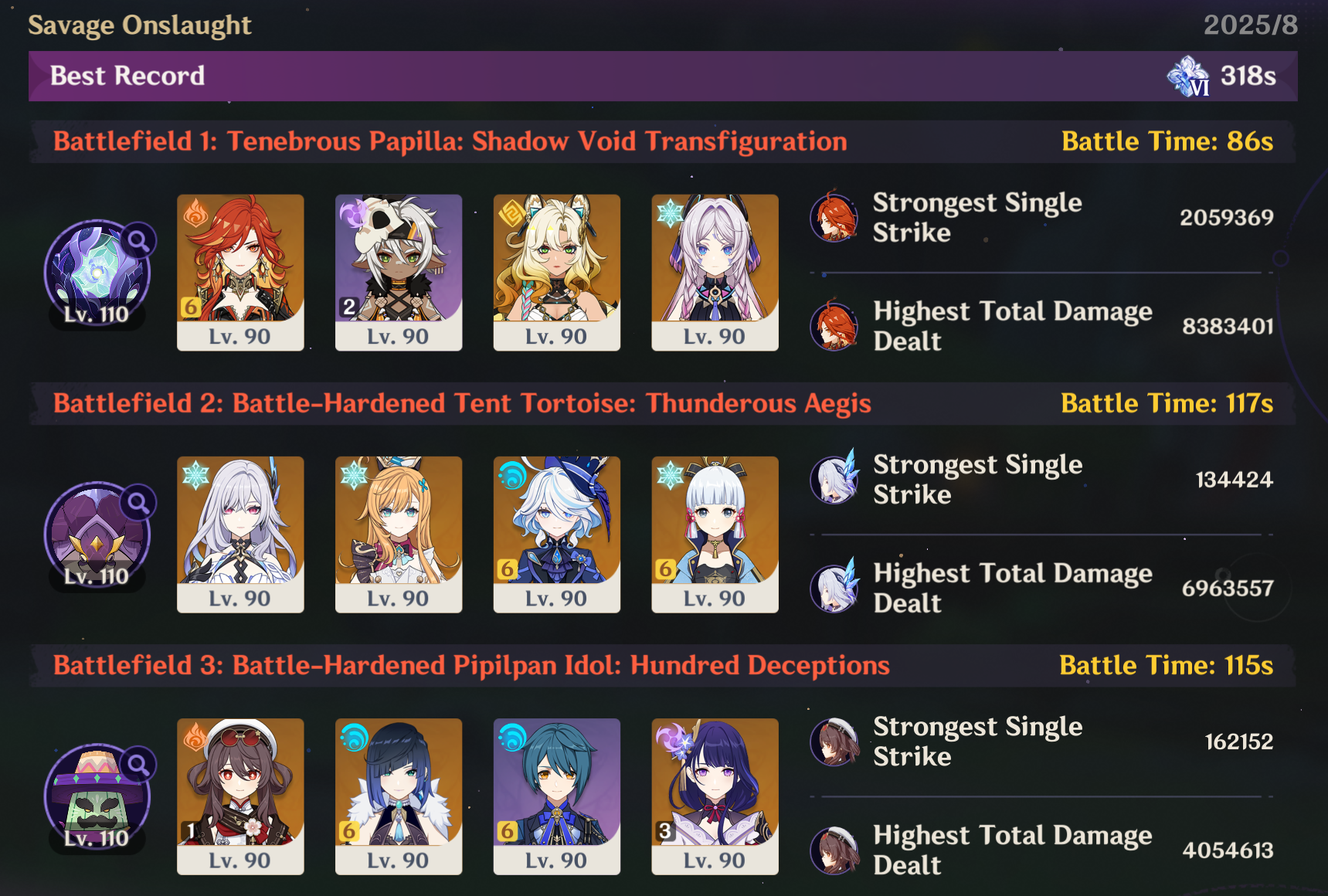This screenshot has width=1328, height=896.
Task: Select the white-haired Cryo character in Battlefield 2
Action: (x=240, y=535)
